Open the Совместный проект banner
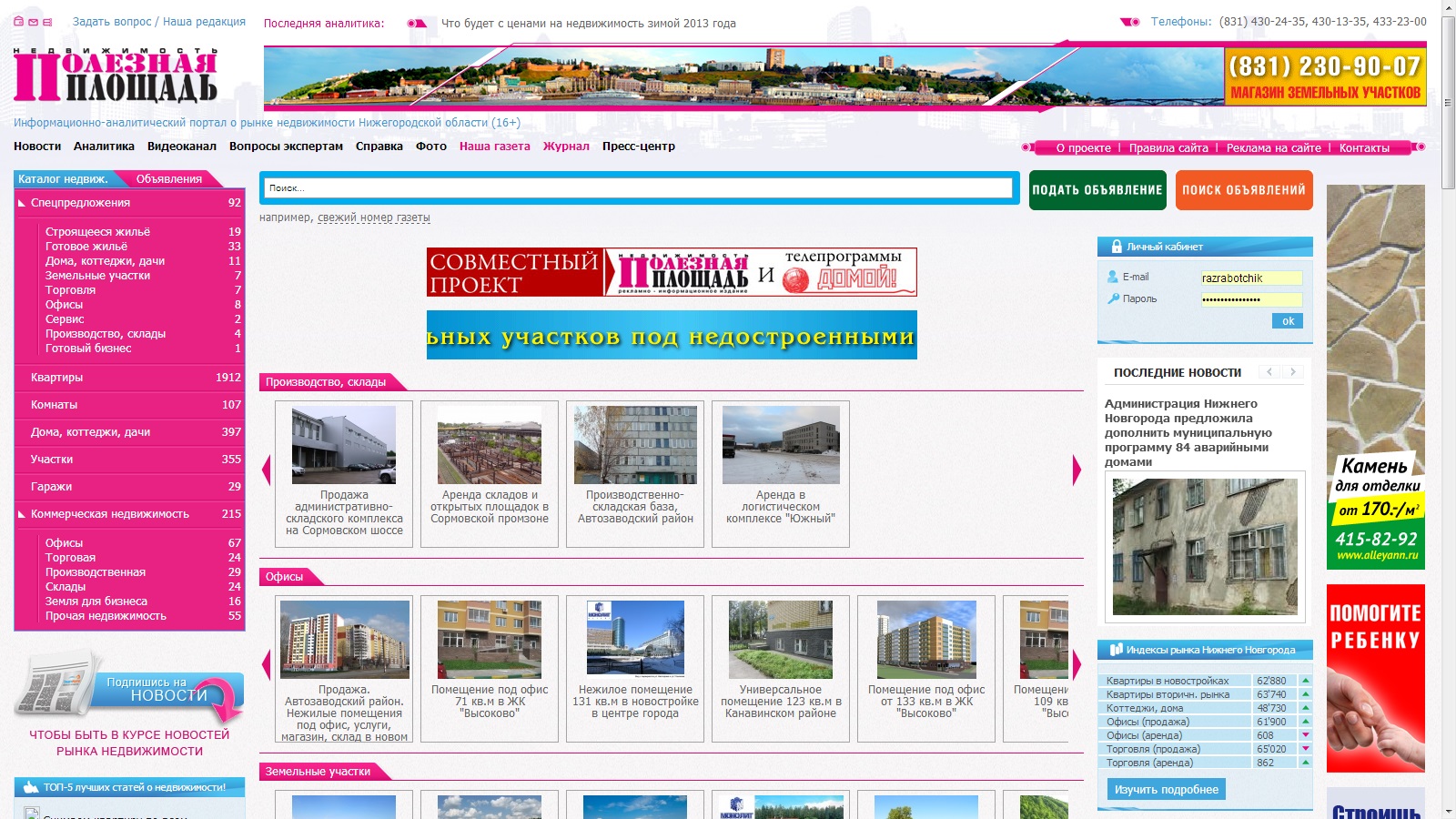The image size is (1456, 819). pyautogui.click(x=672, y=272)
